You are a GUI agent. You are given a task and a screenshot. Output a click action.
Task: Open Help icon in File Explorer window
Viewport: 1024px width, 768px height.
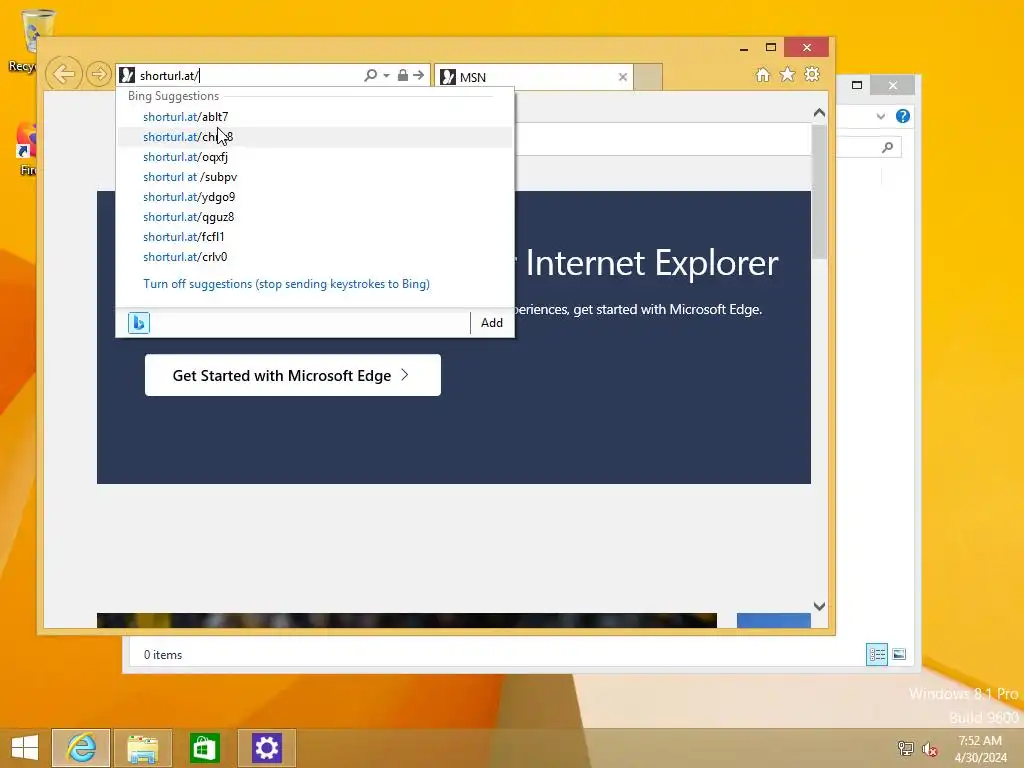coord(903,116)
